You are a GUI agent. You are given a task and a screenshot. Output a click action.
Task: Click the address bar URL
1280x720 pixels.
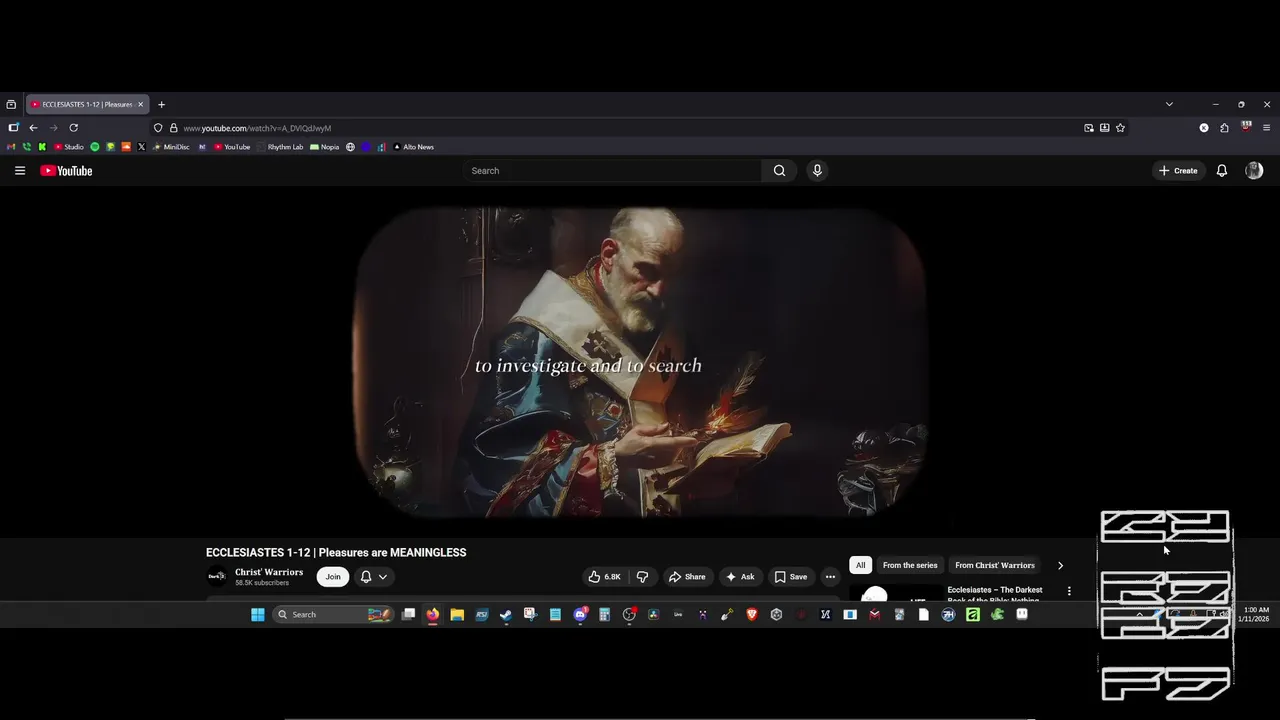pos(257,128)
